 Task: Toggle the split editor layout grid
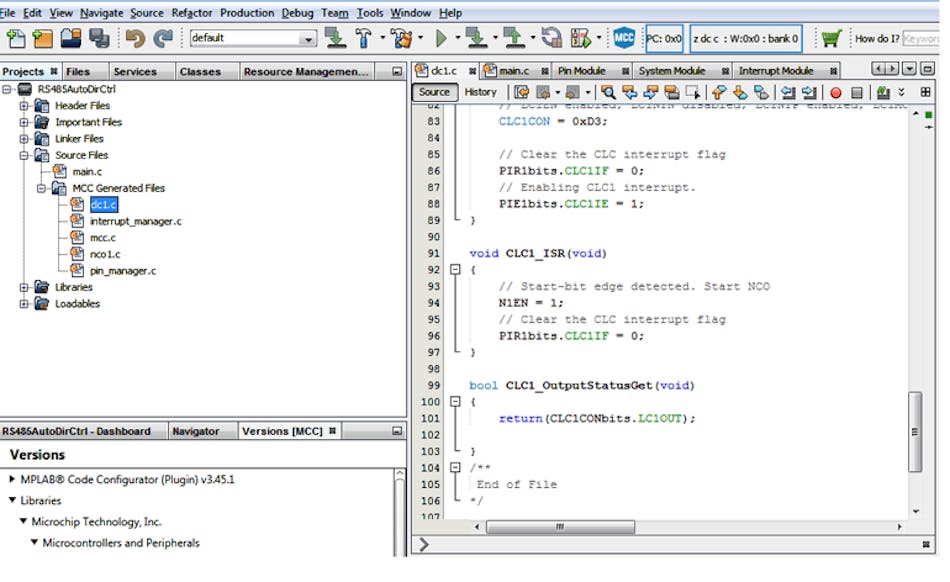(x=928, y=92)
